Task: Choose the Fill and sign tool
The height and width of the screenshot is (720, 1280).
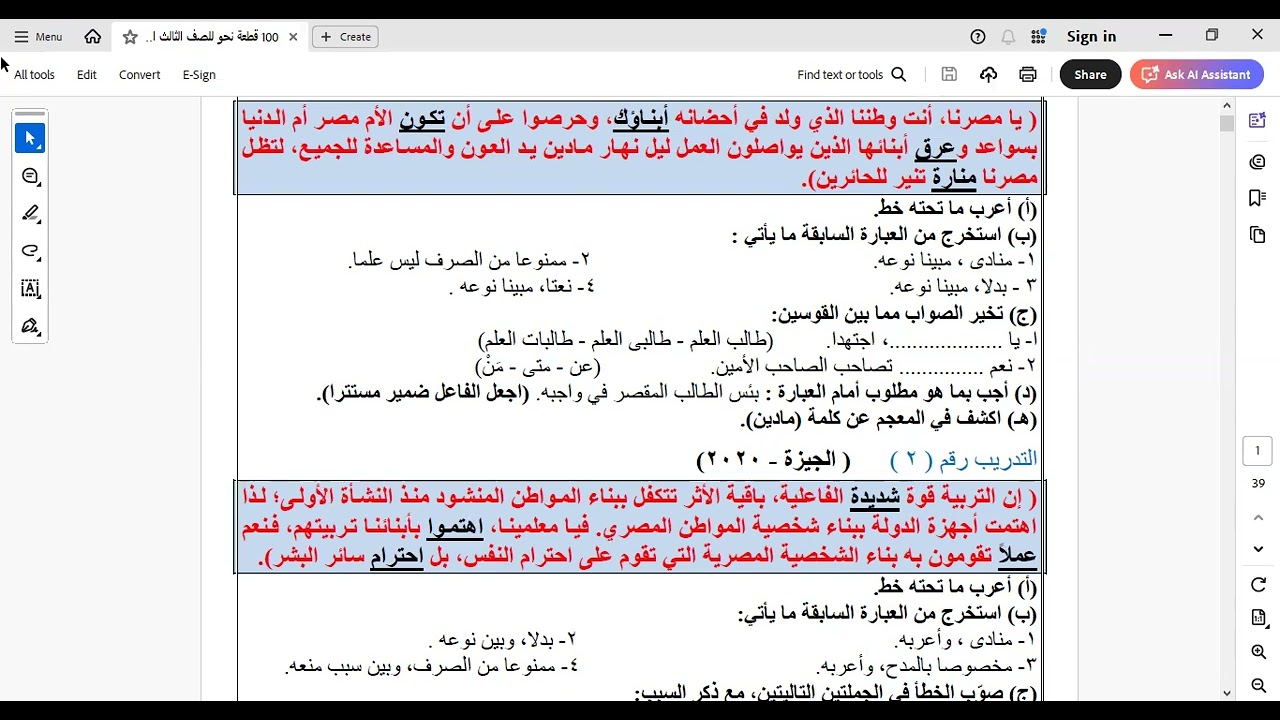Action: [x=30, y=326]
